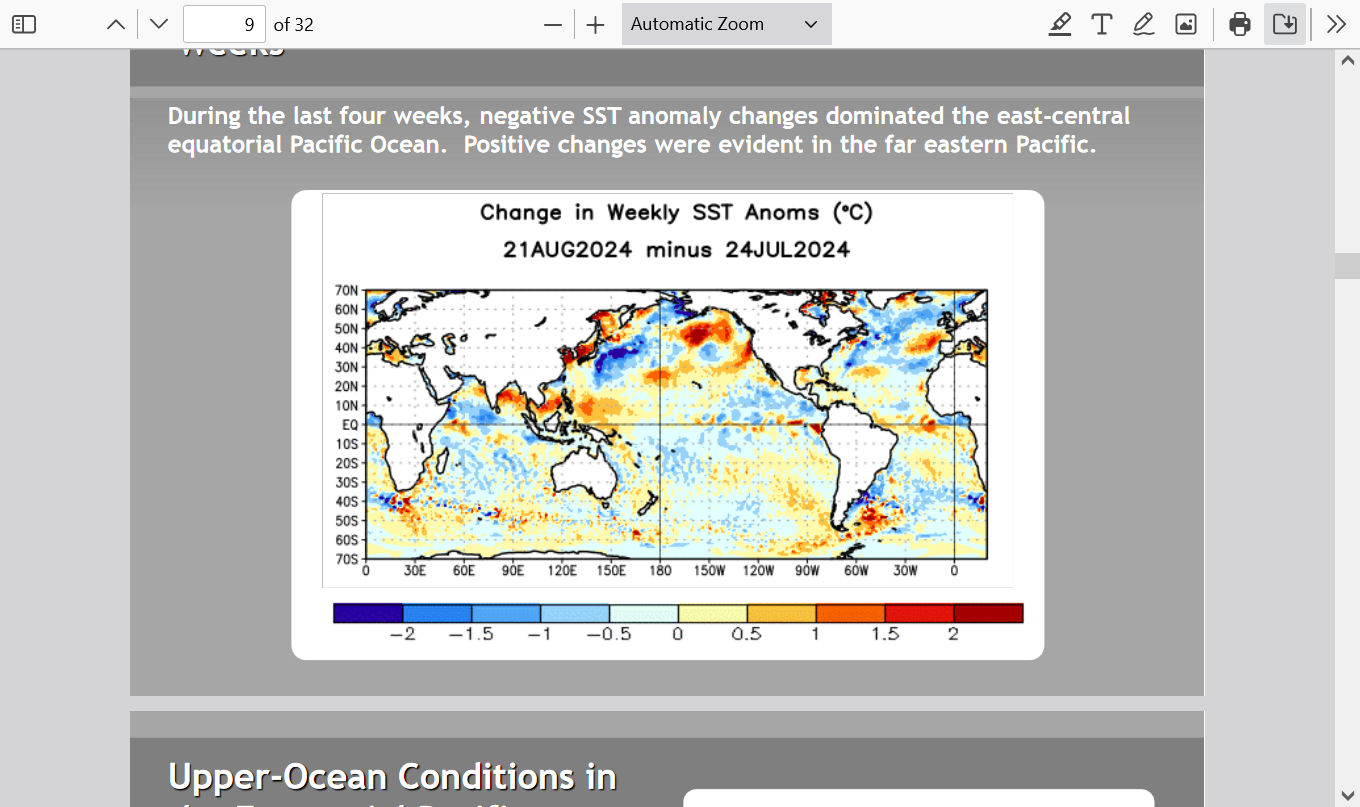This screenshot has width=1360, height=807.
Task: Toggle the sidebar panel
Action: [x=24, y=24]
